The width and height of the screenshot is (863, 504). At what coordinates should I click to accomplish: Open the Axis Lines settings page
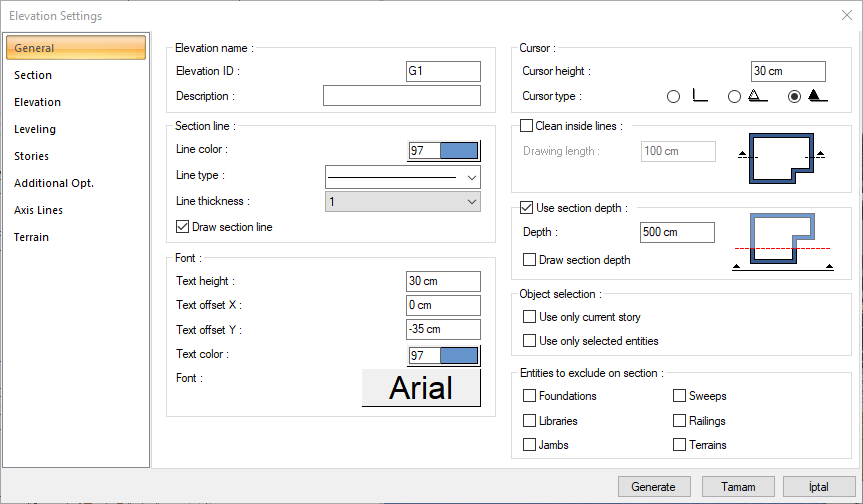click(38, 210)
